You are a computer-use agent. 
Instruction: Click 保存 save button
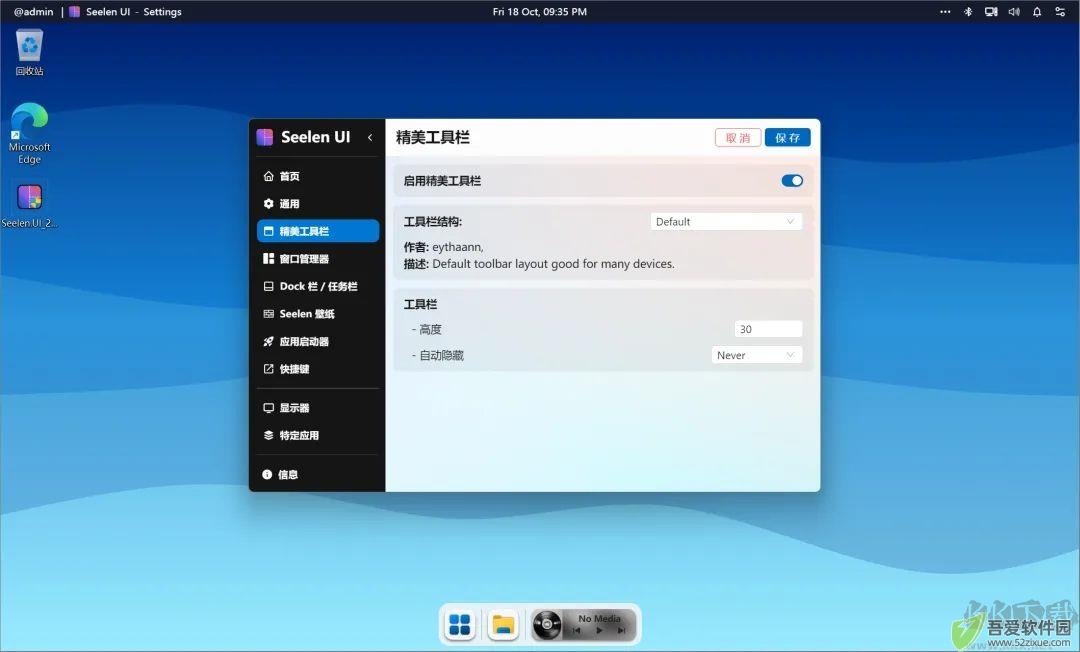787,138
